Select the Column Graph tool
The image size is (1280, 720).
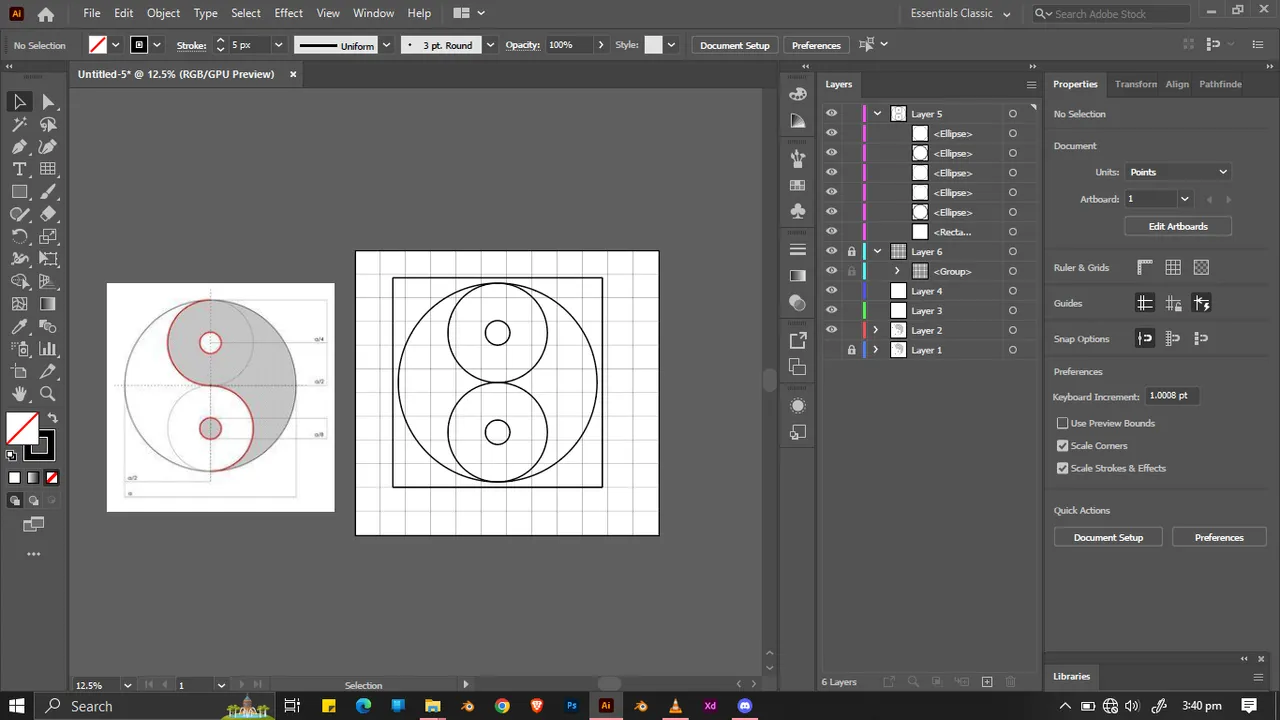[48, 349]
